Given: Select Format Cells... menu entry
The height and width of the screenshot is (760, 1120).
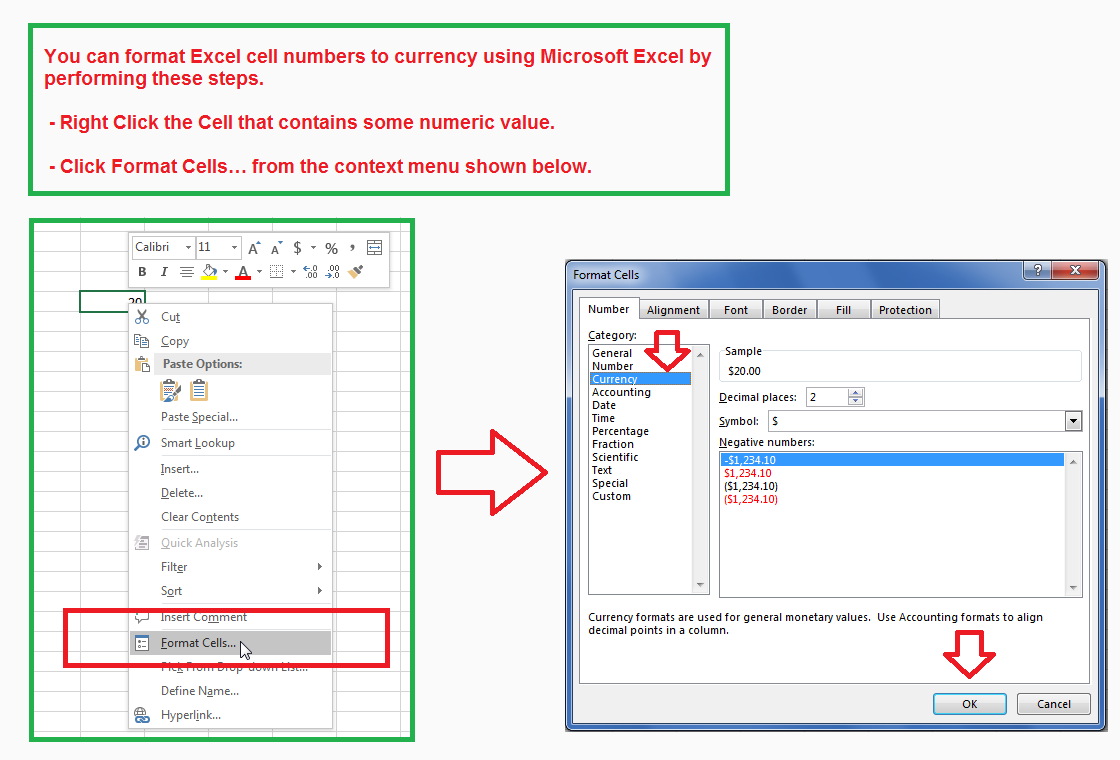Looking at the screenshot, I should pos(230,643).
